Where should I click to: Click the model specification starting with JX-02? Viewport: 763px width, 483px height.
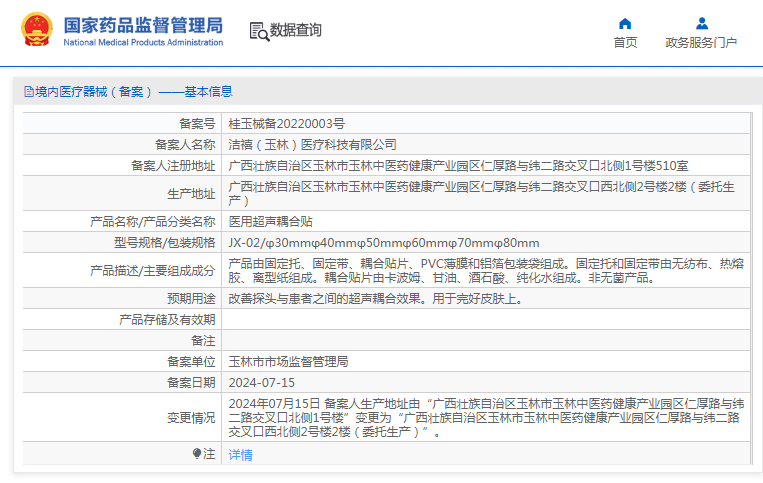[x=383, y=242]
